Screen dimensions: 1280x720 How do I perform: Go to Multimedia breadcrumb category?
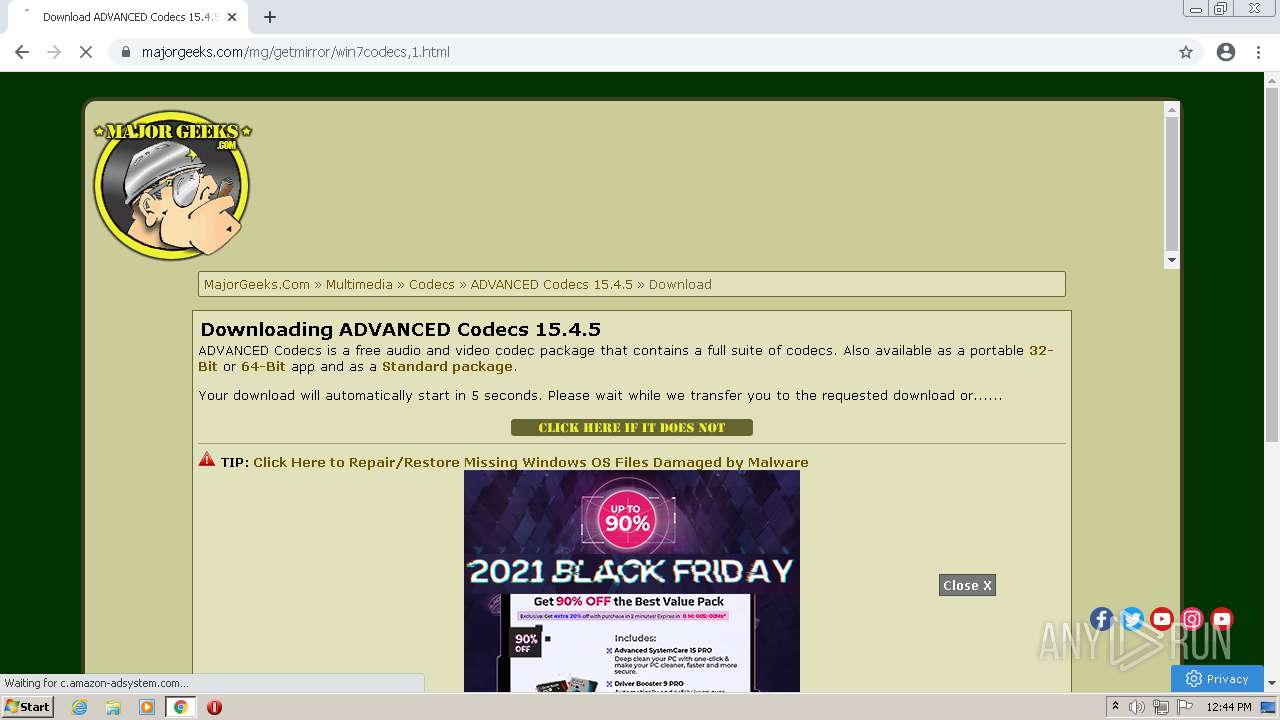pos(359,284)
